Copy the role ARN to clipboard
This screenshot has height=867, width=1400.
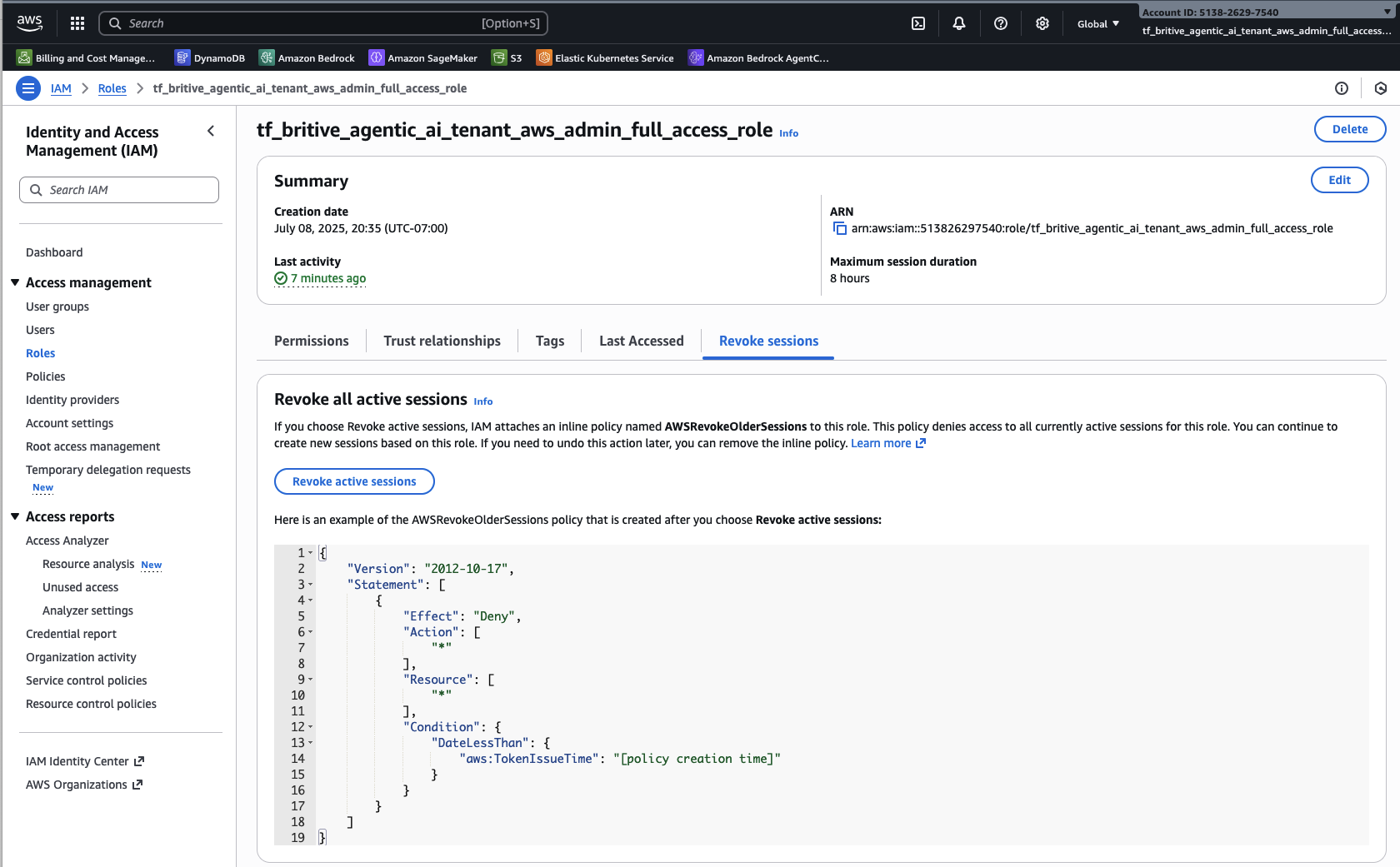[x=840, y=229]
